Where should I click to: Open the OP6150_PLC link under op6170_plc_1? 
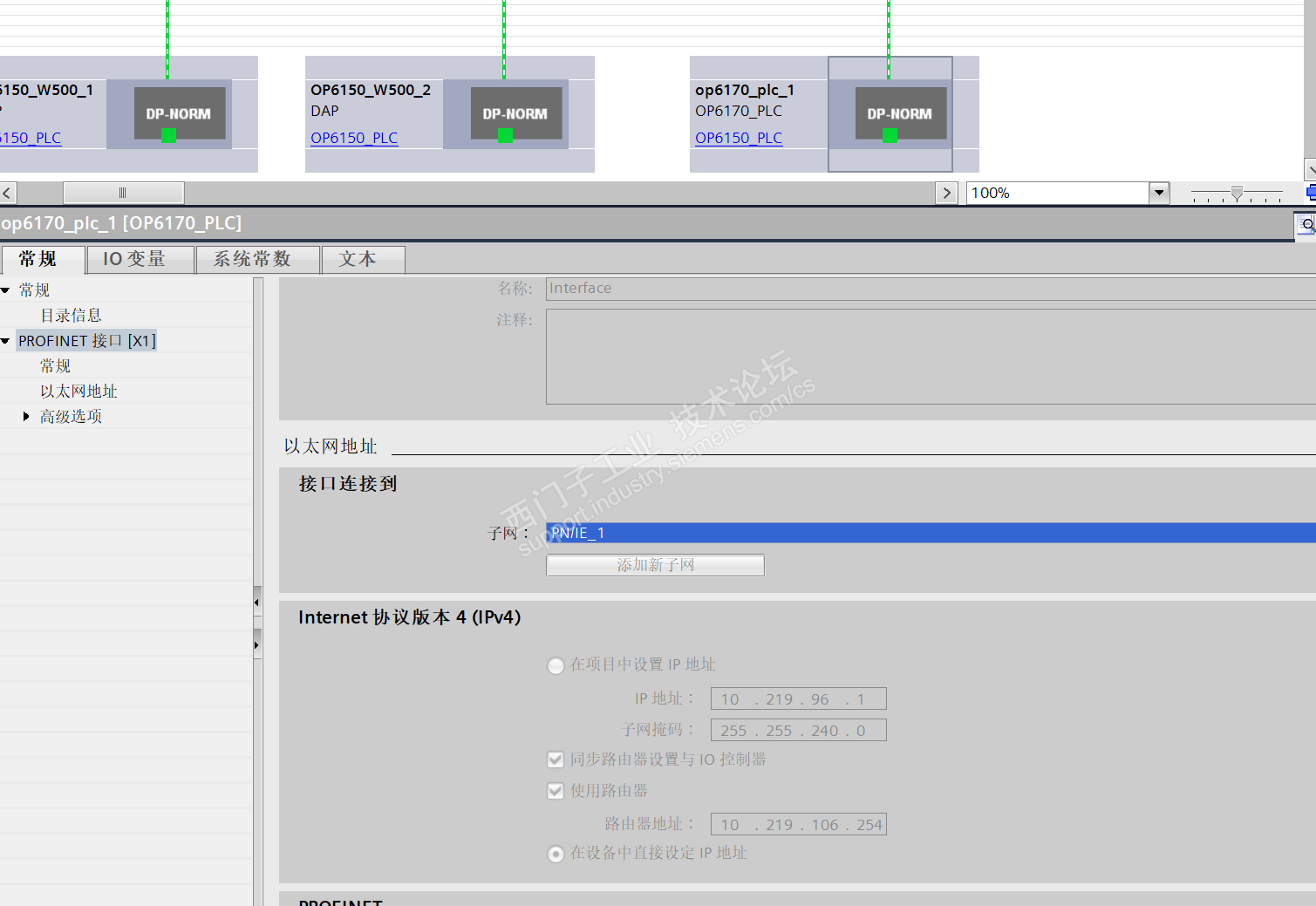point(739,138)
